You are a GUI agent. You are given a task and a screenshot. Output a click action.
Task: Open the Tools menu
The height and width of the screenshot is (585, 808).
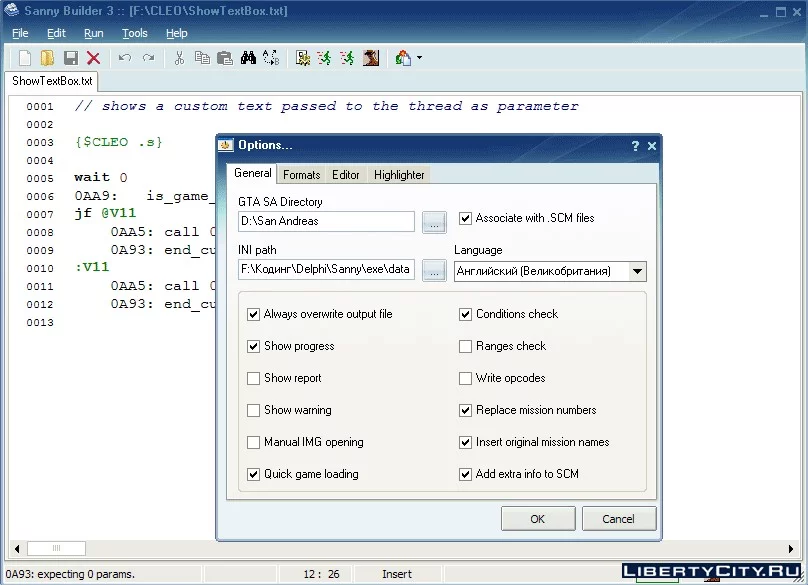pyautogui.click(x=135, y=34)
